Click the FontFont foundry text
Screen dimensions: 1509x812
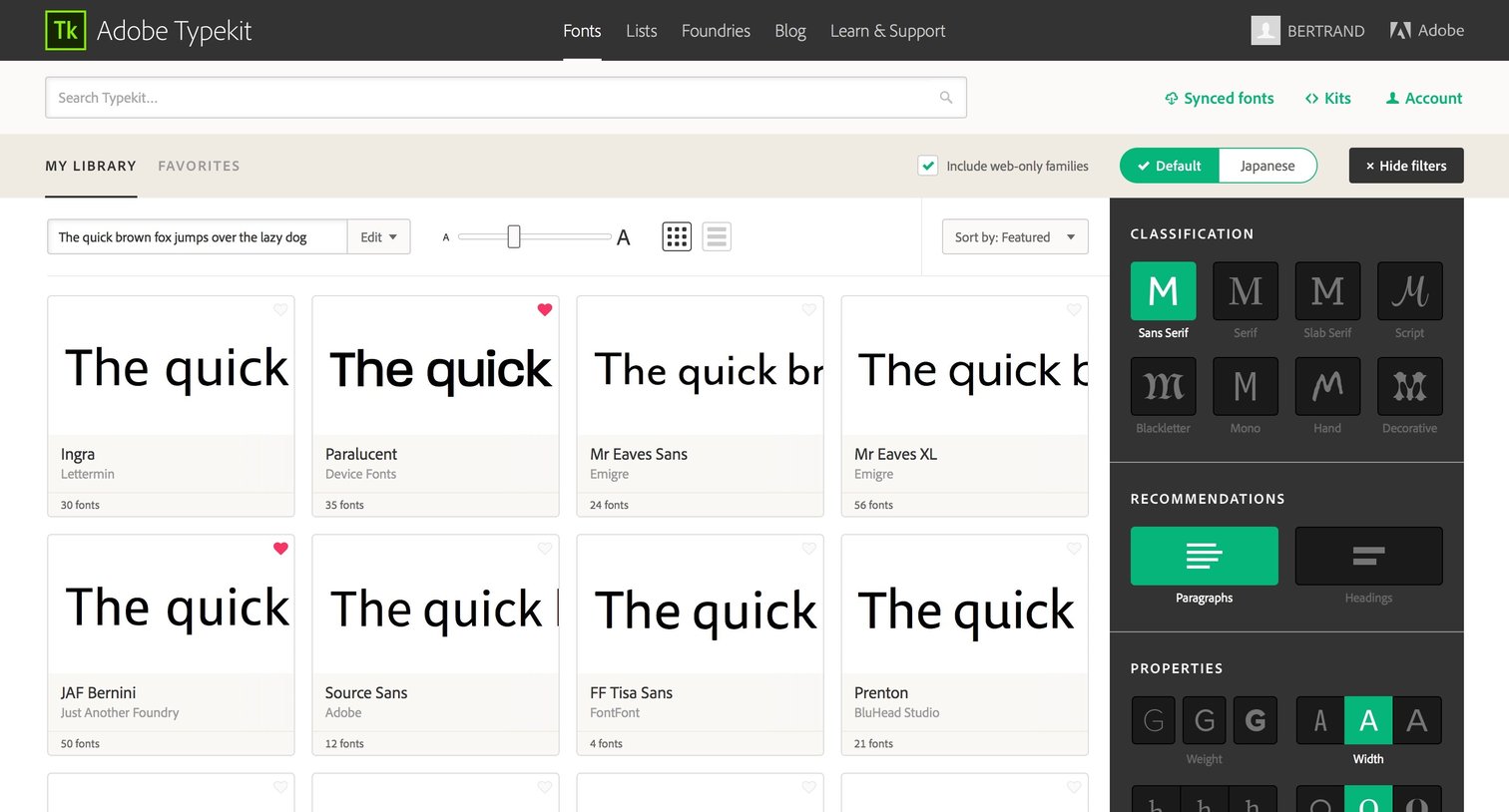point(615,712)
